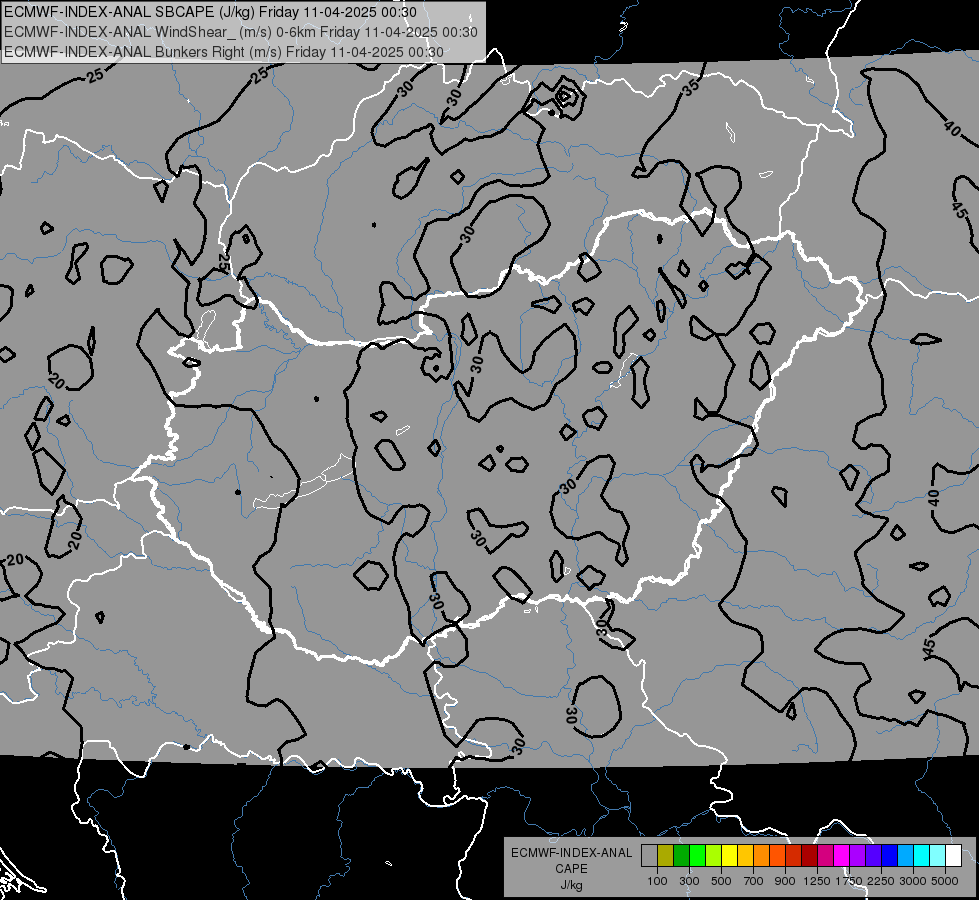Click the legend value 700
Image resolution: width=979 pixels, height=900 pixels.
tap(754, 881)
